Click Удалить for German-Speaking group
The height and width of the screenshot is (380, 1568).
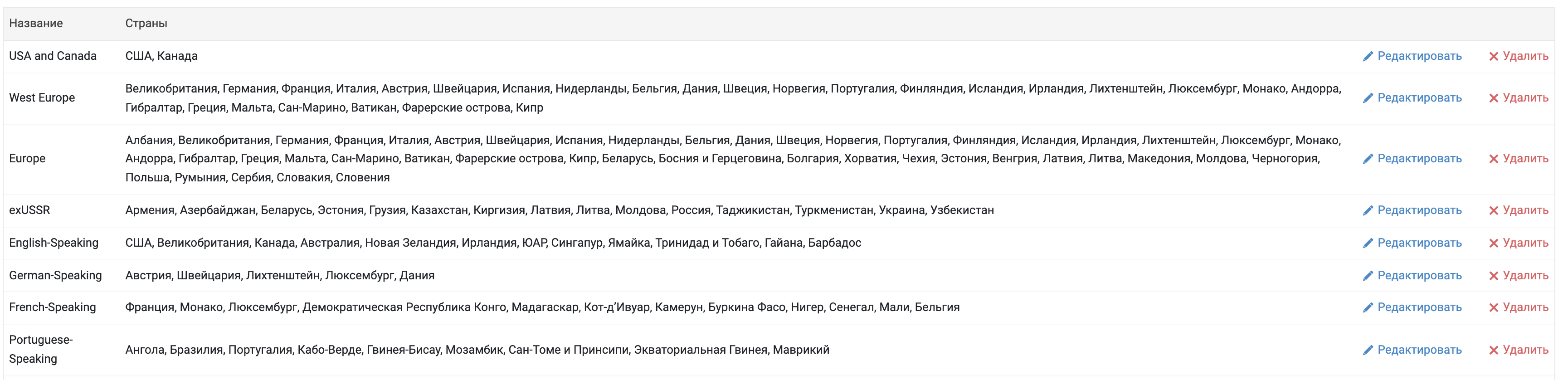(x=1525, y=275)
